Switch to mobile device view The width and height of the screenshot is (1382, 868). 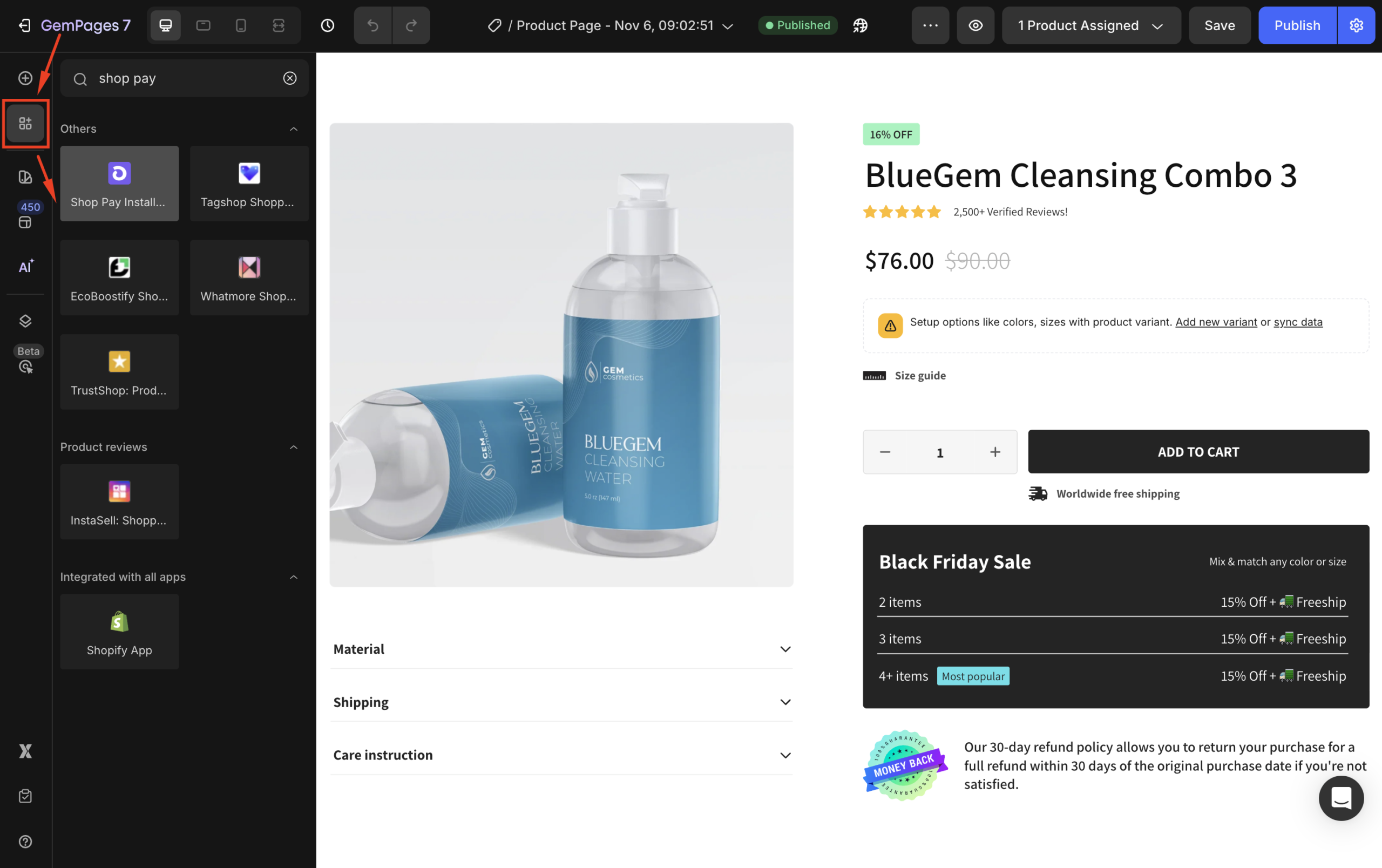(241, 25)
